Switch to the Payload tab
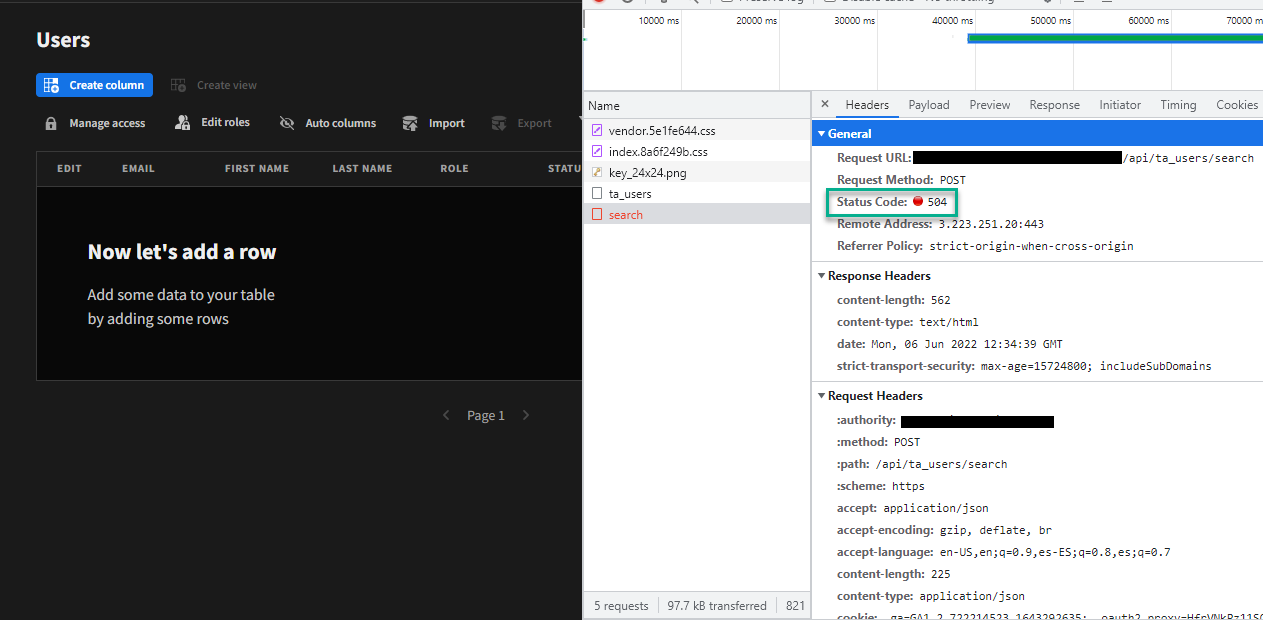 [x=929, y=105]
